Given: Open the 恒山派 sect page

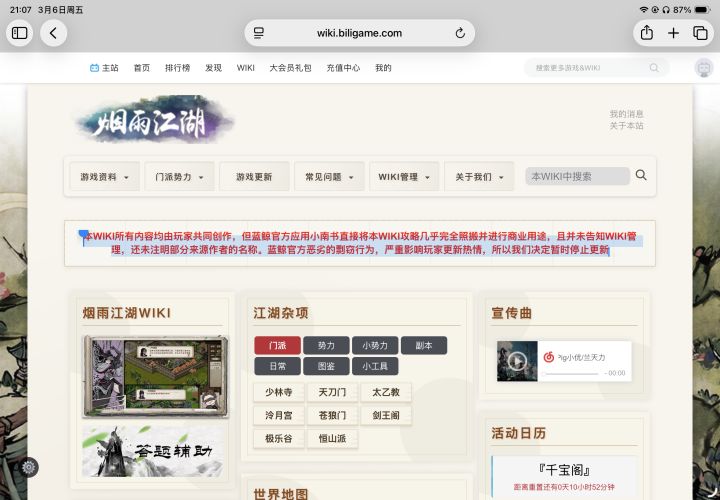Looking at the screenshot, I should point(332,438).
